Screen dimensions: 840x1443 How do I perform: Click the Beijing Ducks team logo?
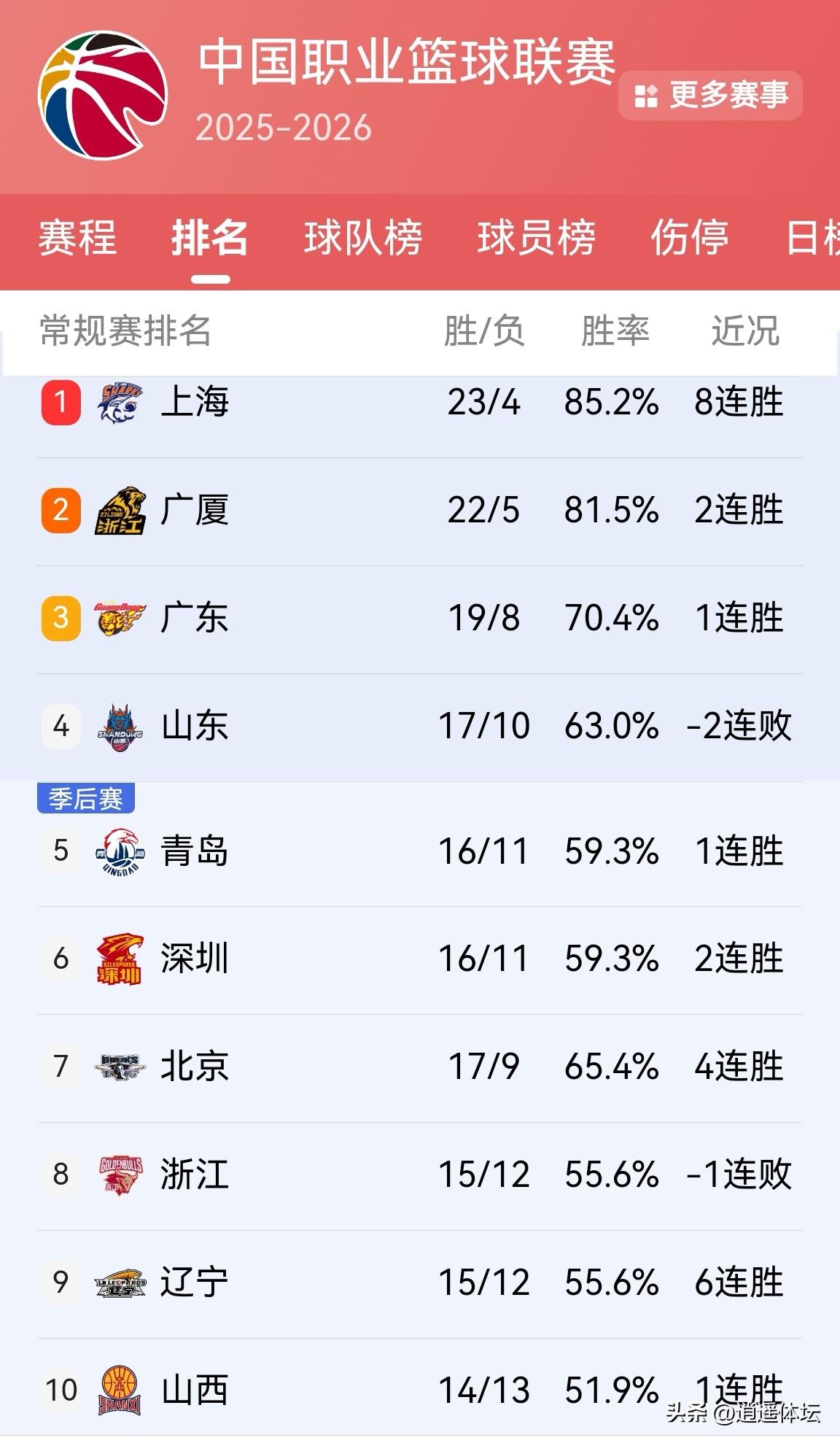click(119, 1067)
